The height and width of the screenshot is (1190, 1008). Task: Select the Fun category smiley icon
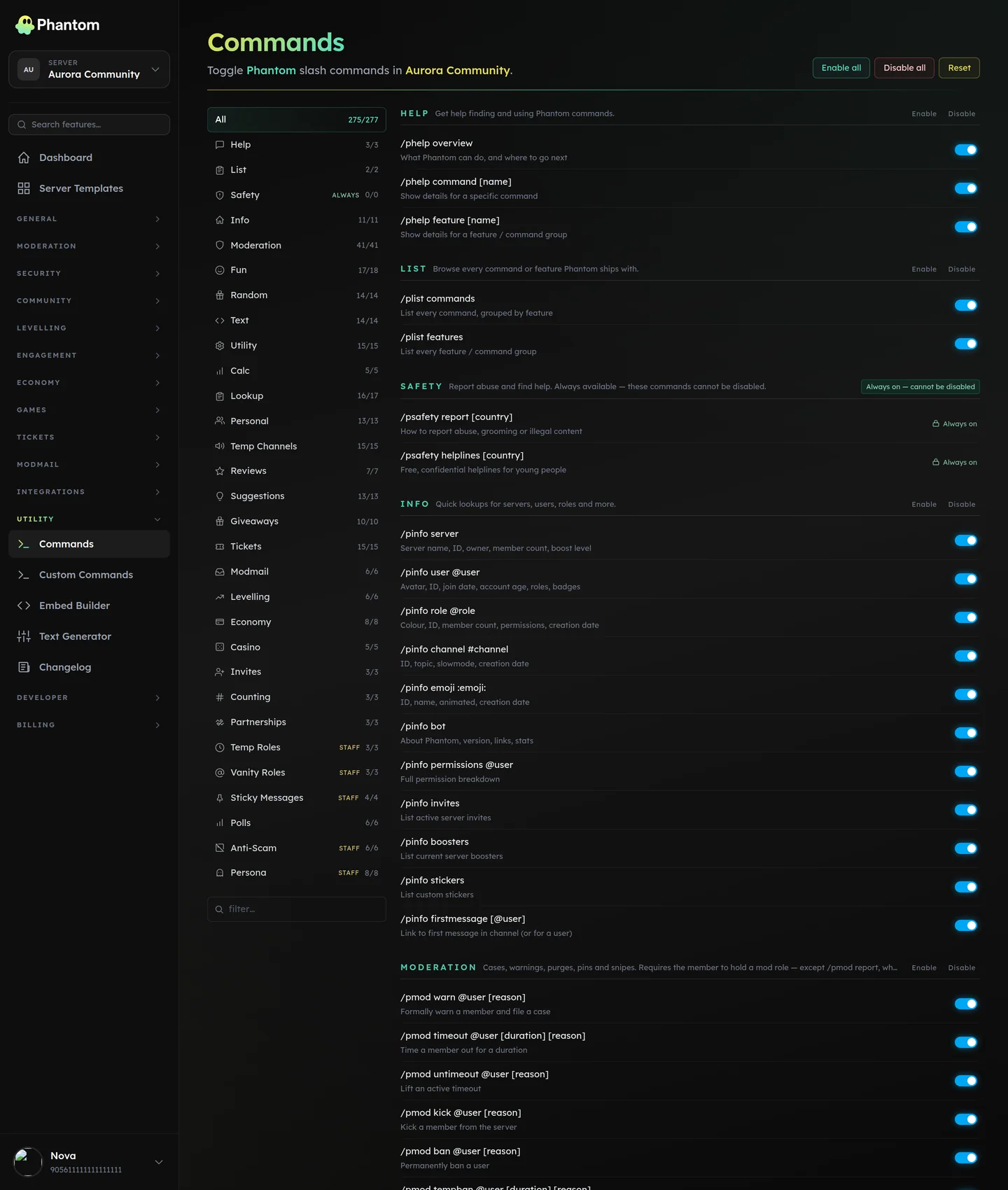(x=220, y=270)
